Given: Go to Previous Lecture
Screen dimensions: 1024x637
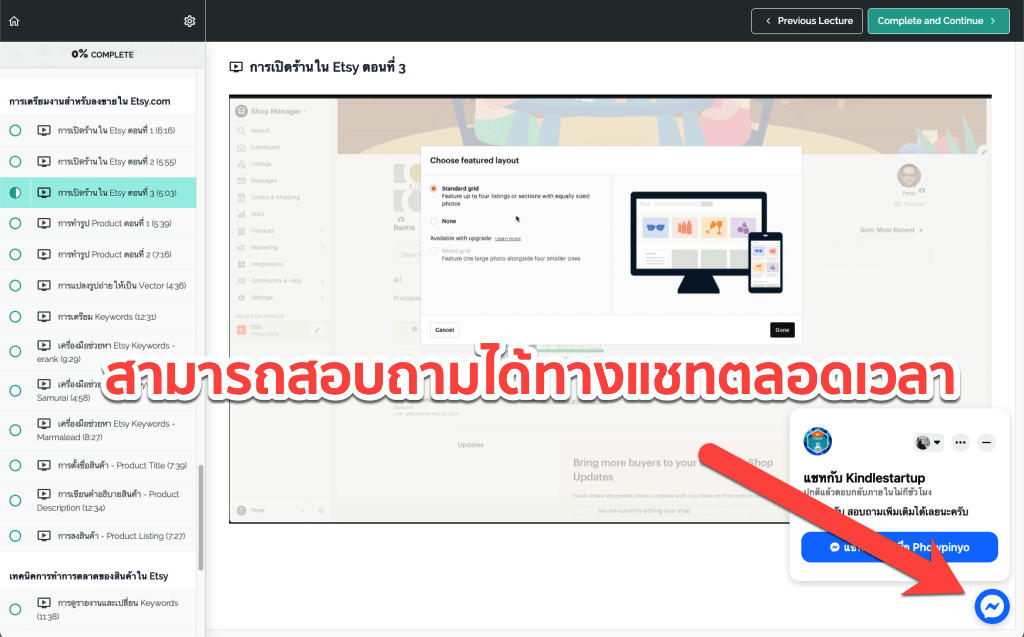Looking at the screenshot, I should [x=807, y=21].
